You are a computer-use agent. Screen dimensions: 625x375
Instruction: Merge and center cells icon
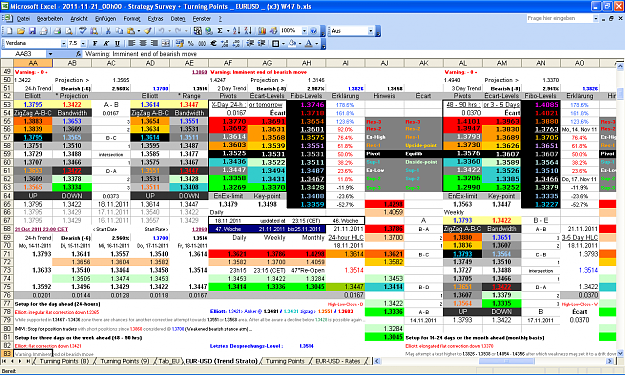click(166, 43)
